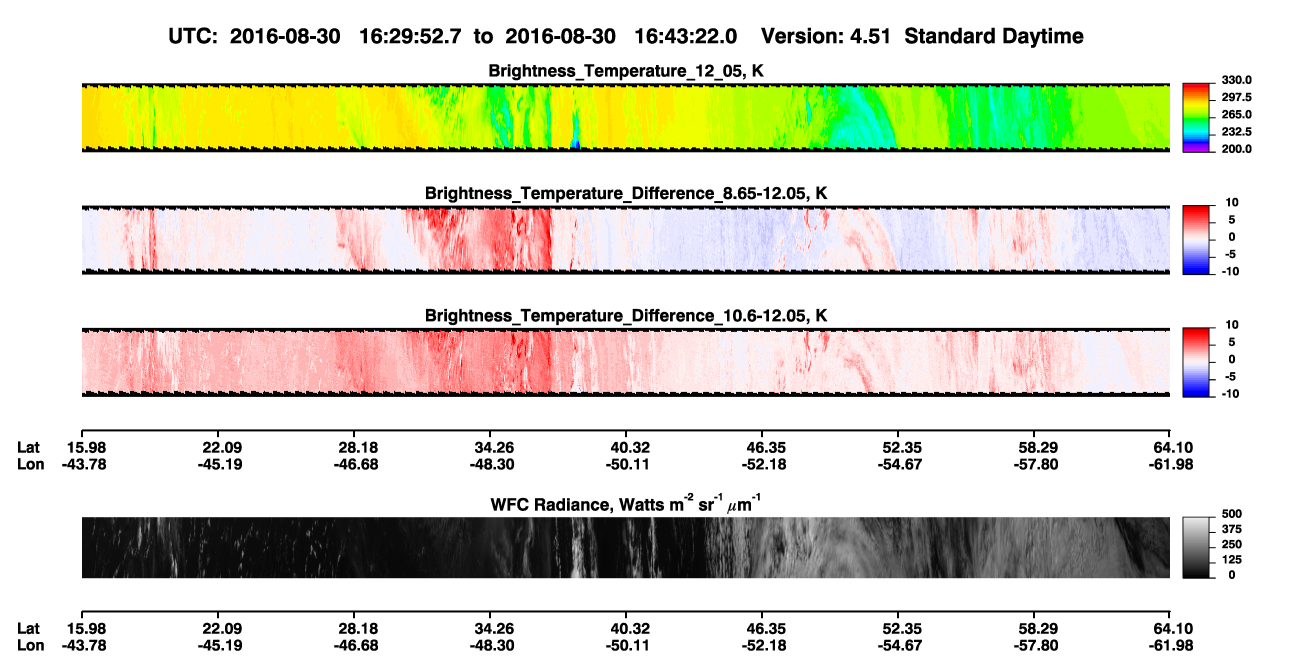Click the red-blue colorbar beside the 10.6-12.05 panel

tap(1197, 363)
